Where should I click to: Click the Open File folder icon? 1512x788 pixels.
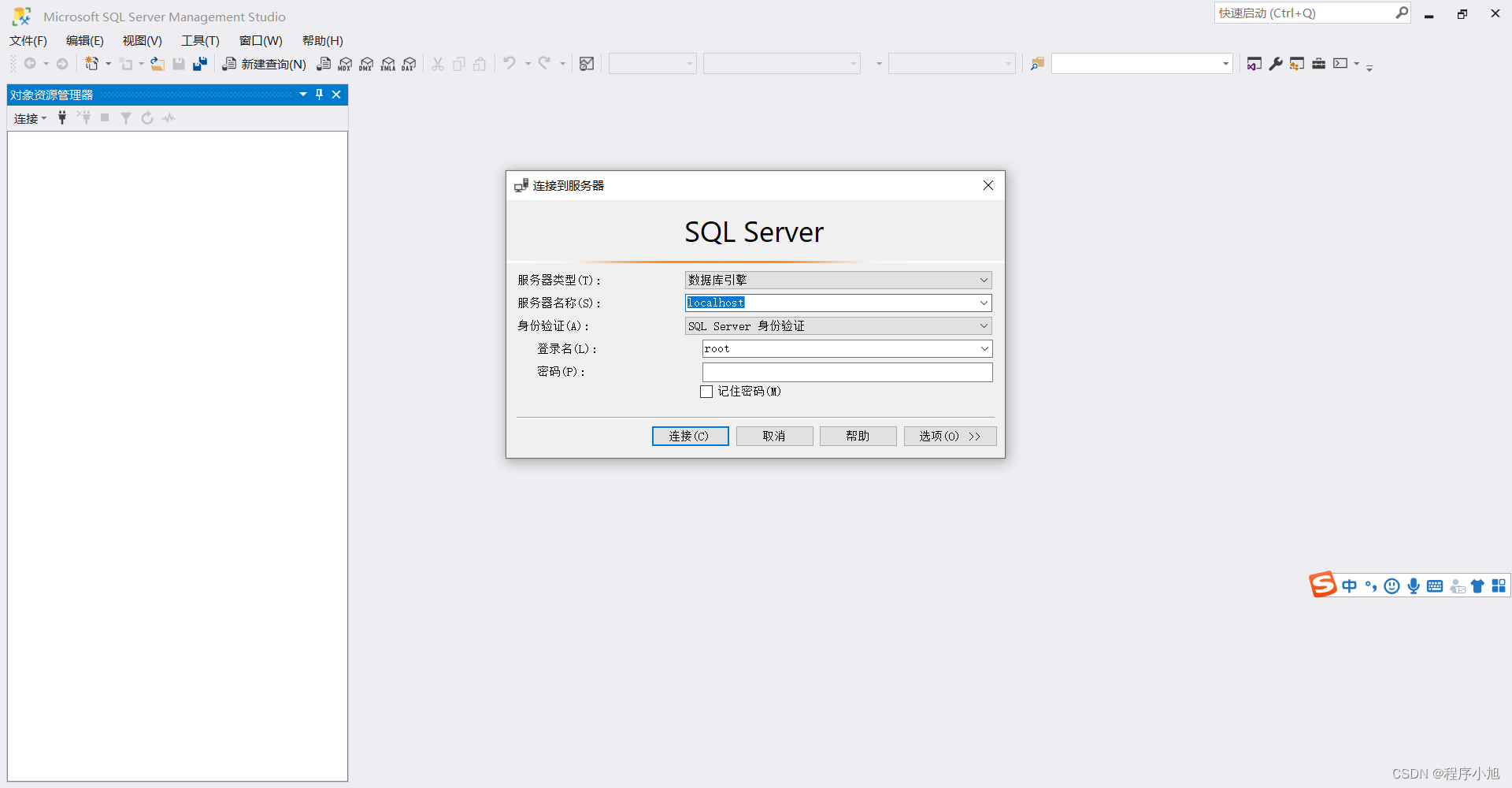coord(157,64)
